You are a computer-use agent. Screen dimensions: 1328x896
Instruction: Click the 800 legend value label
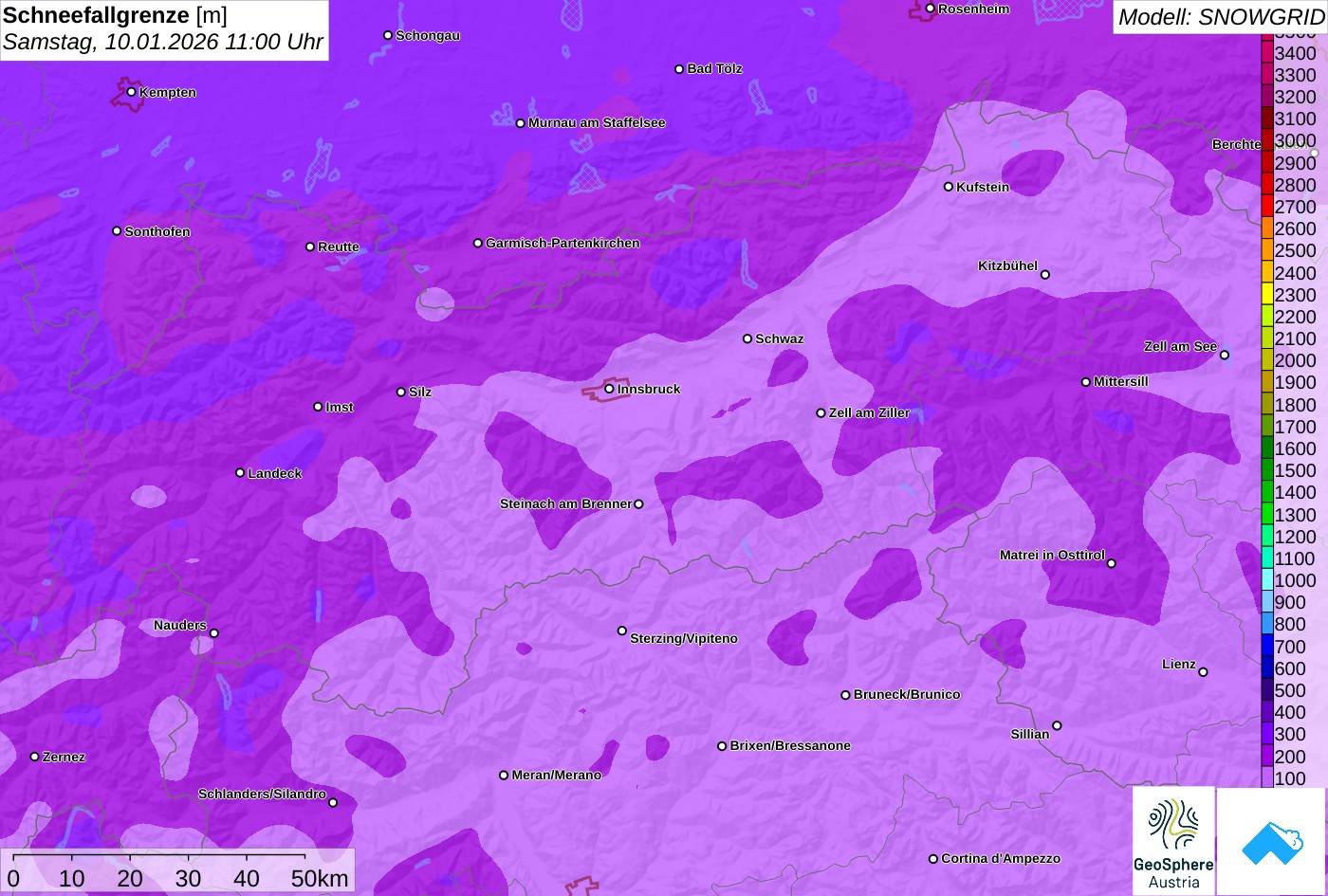[1290, 624]
